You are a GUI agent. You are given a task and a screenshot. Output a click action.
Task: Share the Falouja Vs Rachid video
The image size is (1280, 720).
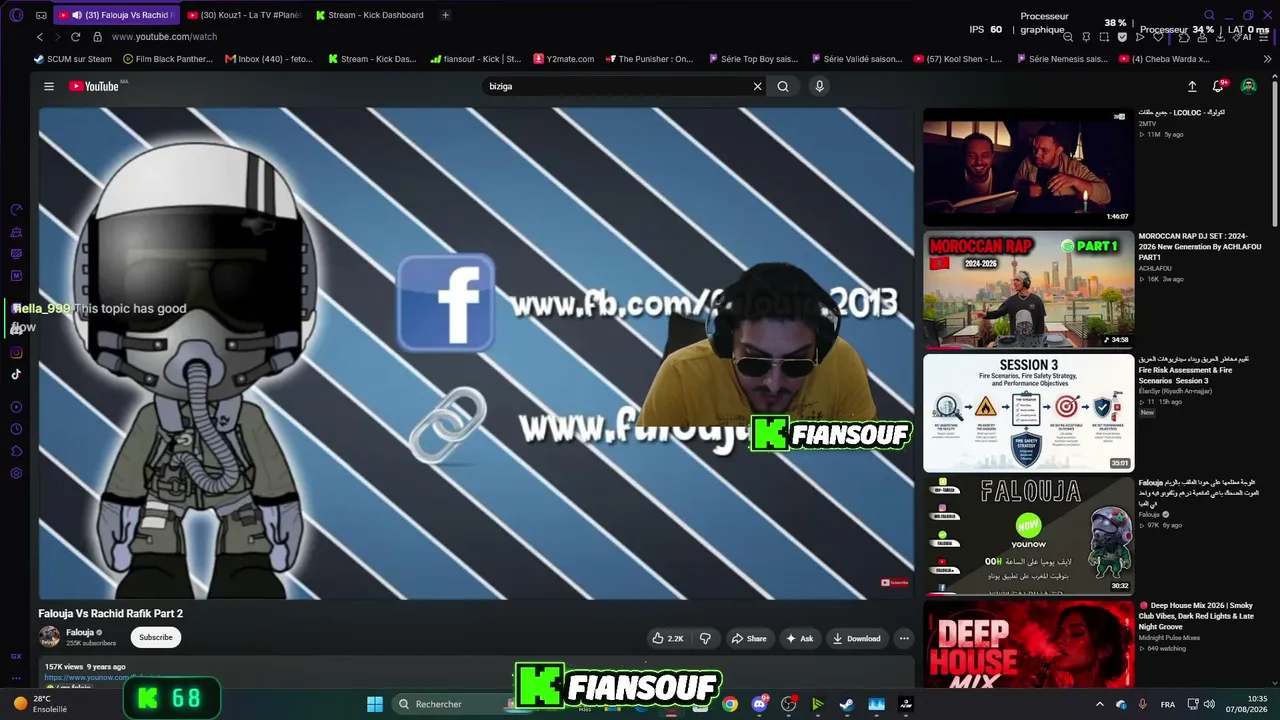point(749,638)
